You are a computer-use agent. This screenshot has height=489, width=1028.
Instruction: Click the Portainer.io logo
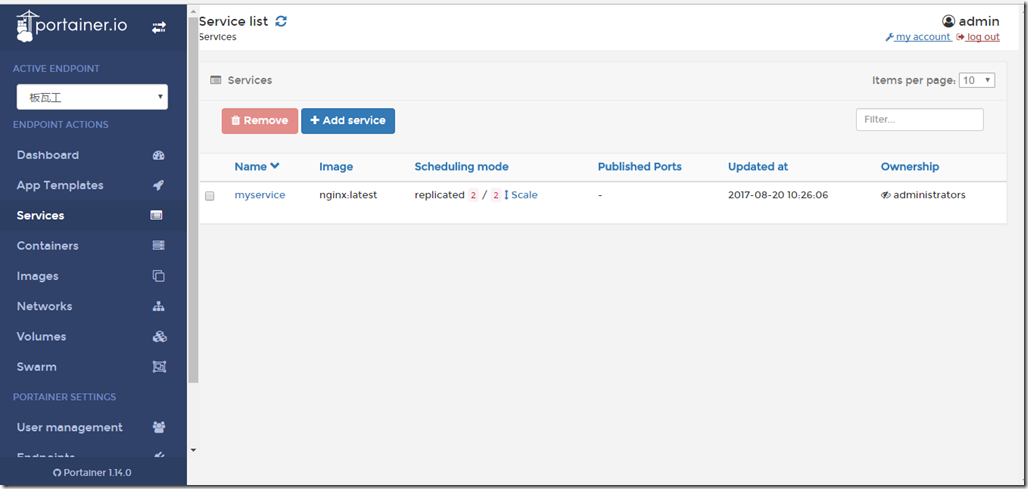tap(71, 26)
